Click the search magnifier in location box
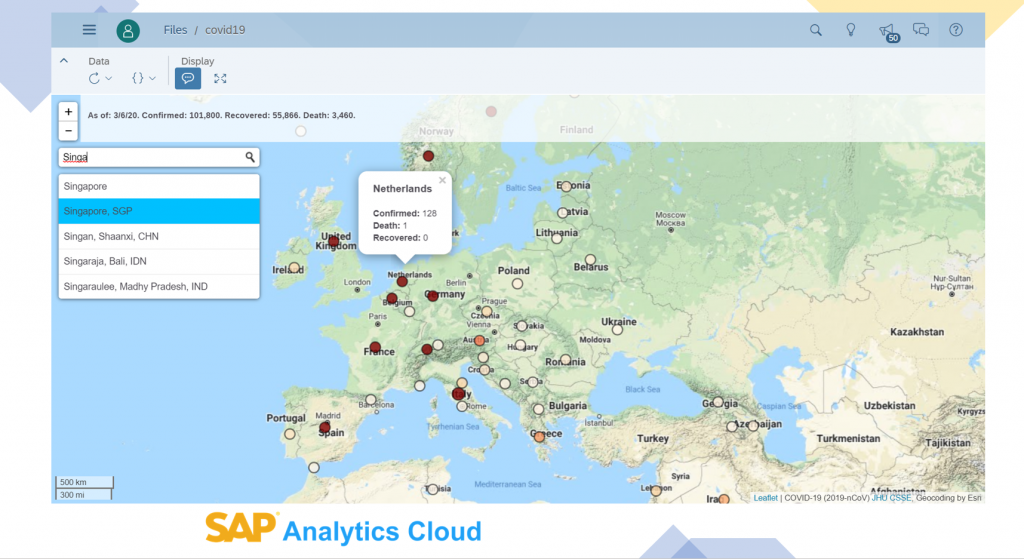Image resolution: width=1024 pixels, height=559 pixels. 250,157
